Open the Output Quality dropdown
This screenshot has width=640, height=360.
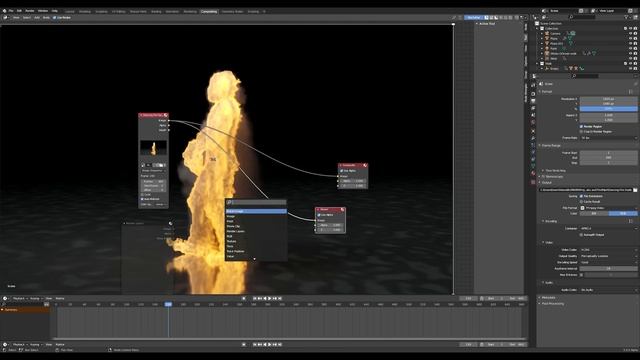[x=609, y=256]
